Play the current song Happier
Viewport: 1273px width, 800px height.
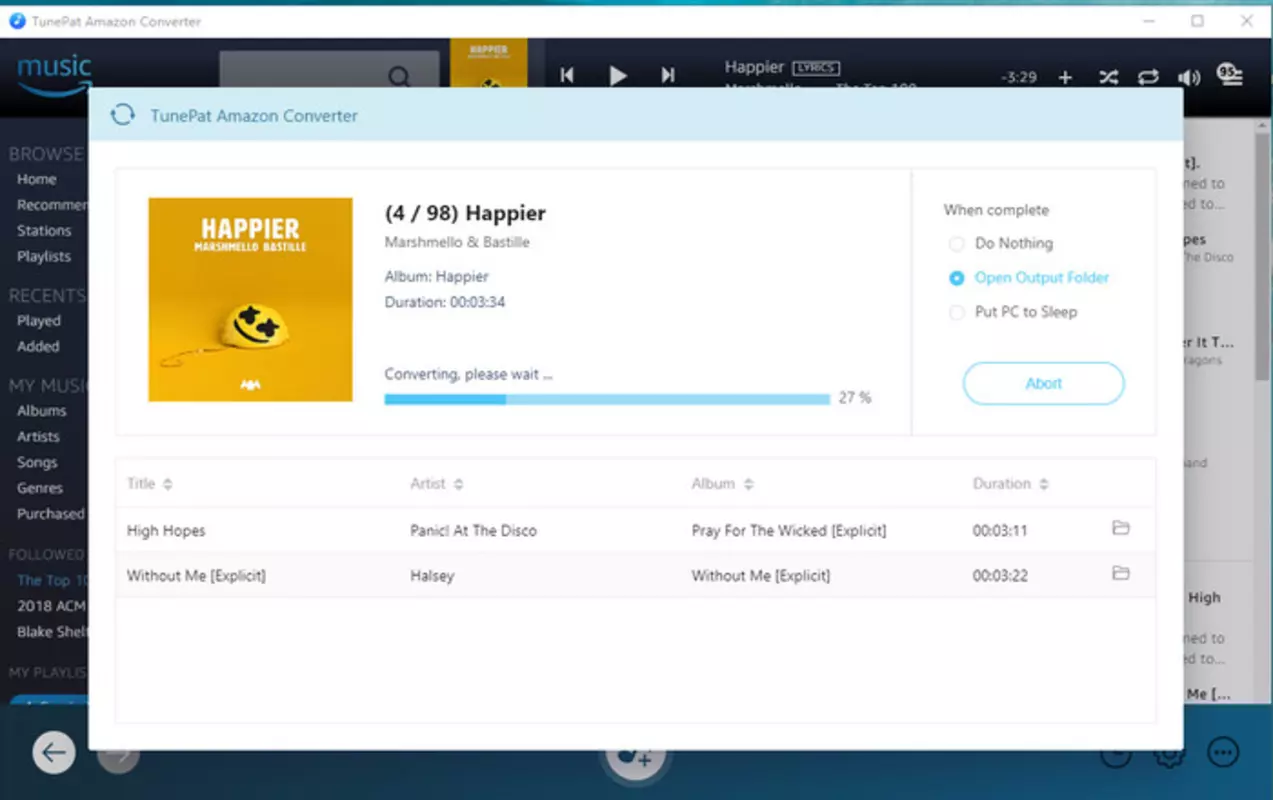(x=618, y=75)
